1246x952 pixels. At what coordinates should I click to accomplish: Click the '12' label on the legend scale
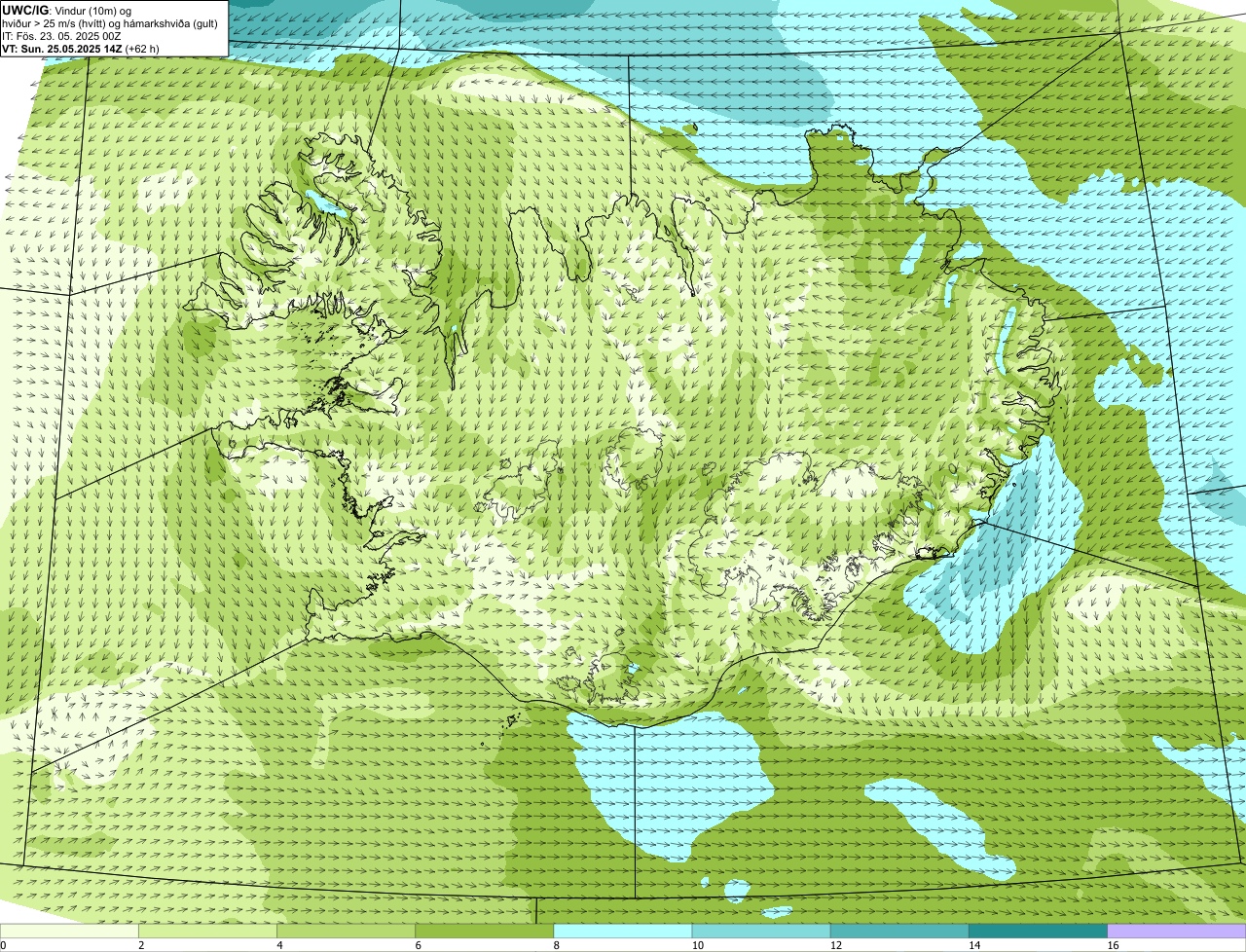[x=836, y=945]
